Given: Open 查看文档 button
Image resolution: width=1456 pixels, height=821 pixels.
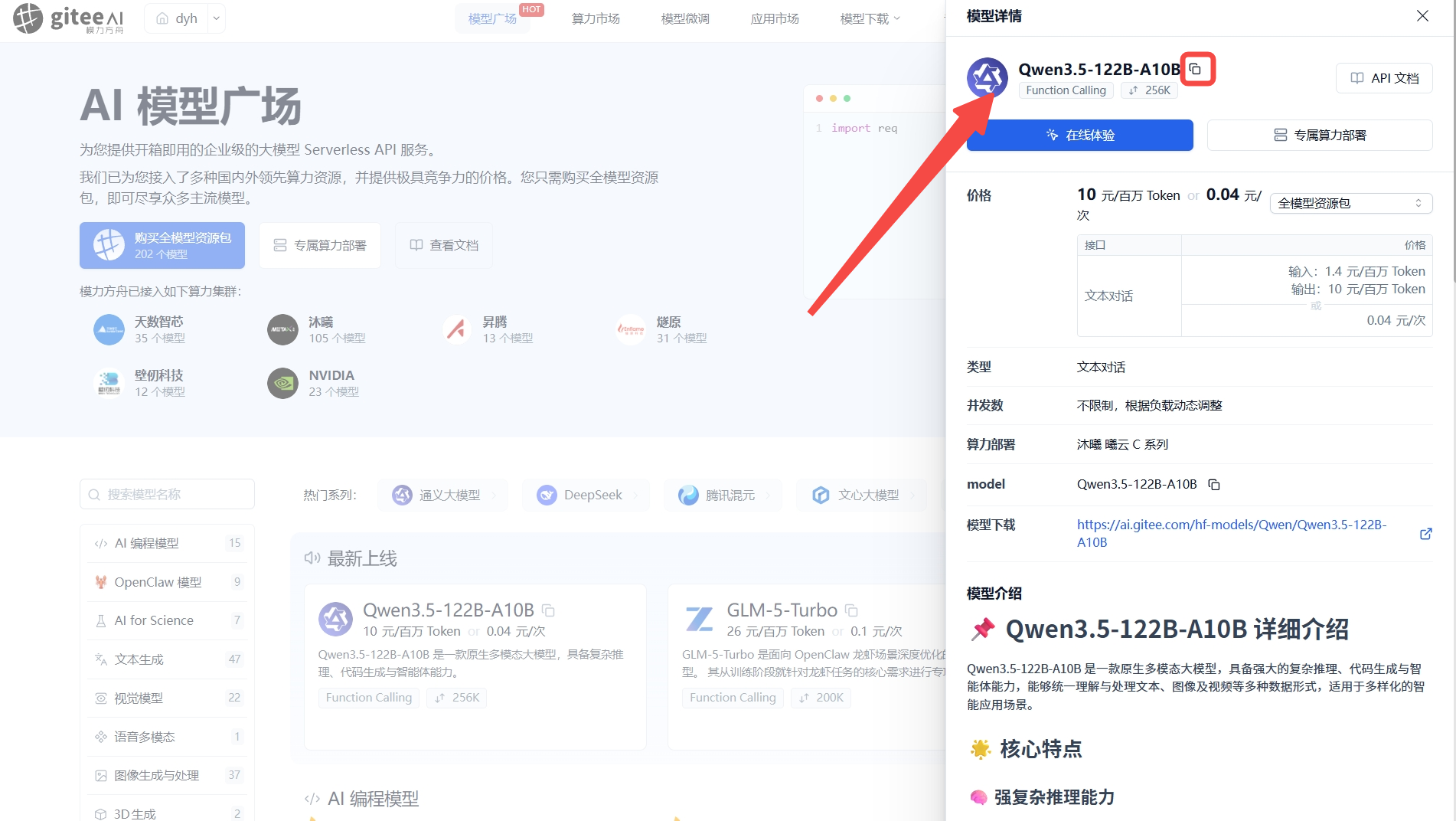Looking at the screenshot, I should [444, 245].
